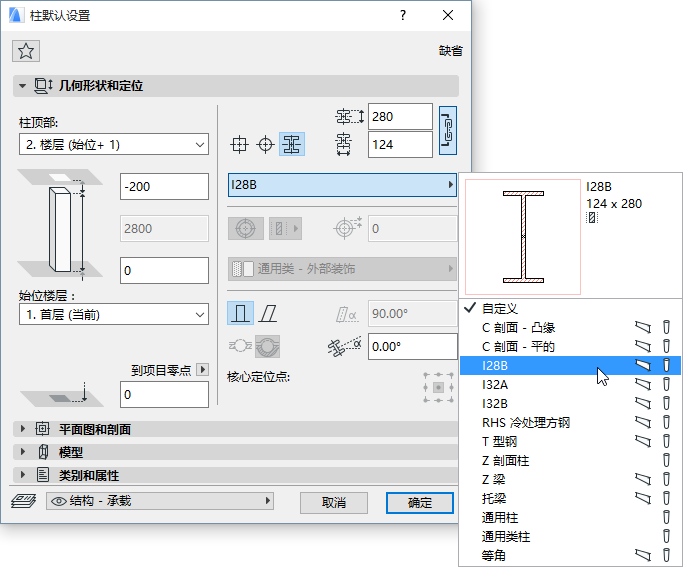Click the 确定 button
Screen dimensions: 683x567
(419, 503)
